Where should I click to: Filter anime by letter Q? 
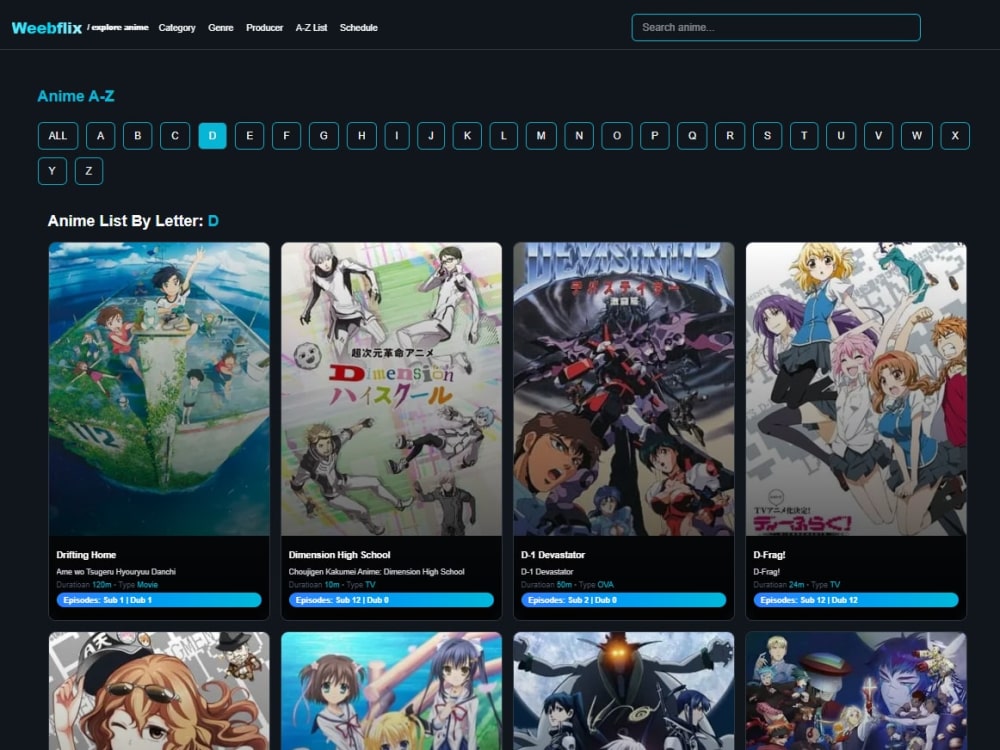pos(692,135)
